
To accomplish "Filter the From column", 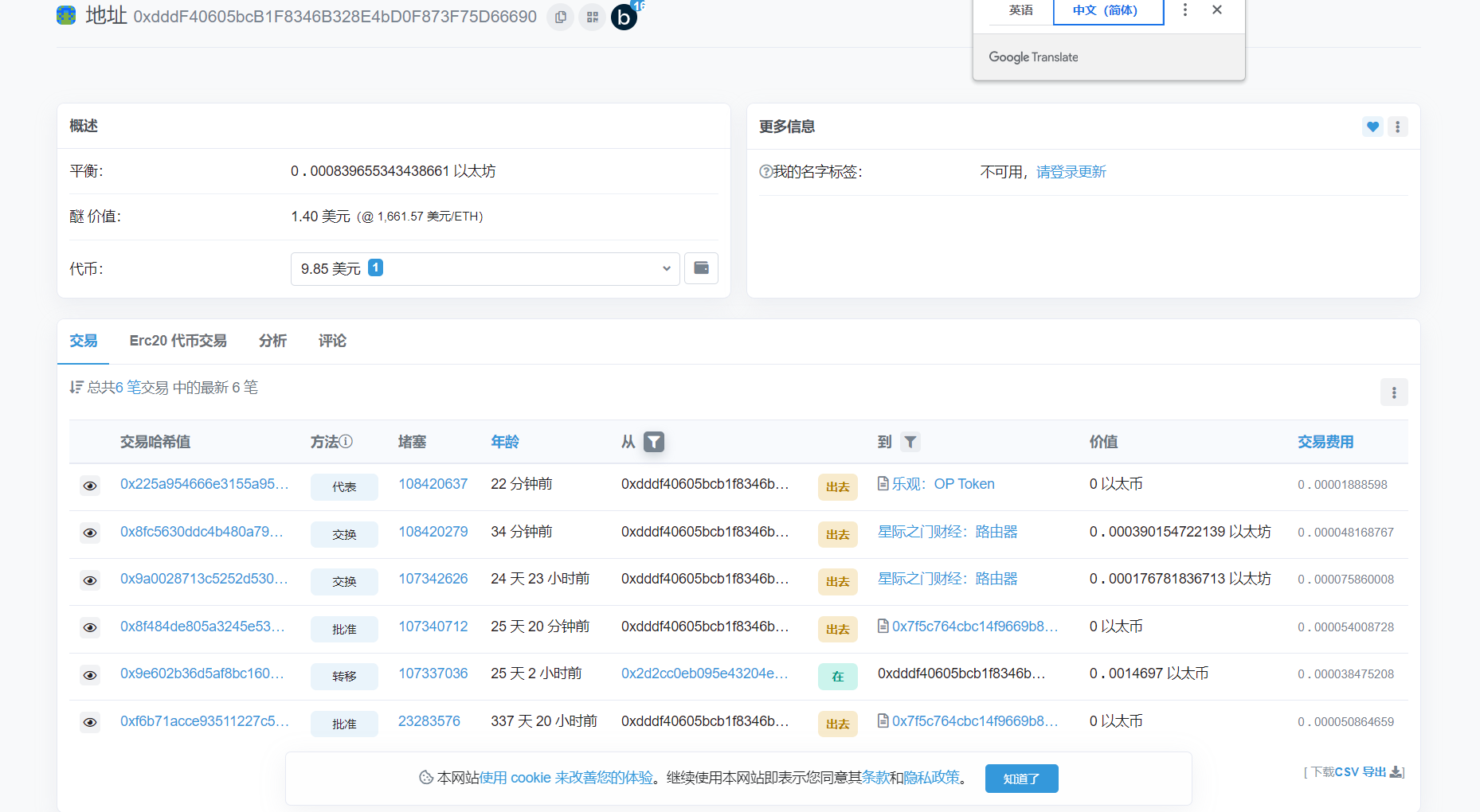I will (x=654, y=442).
